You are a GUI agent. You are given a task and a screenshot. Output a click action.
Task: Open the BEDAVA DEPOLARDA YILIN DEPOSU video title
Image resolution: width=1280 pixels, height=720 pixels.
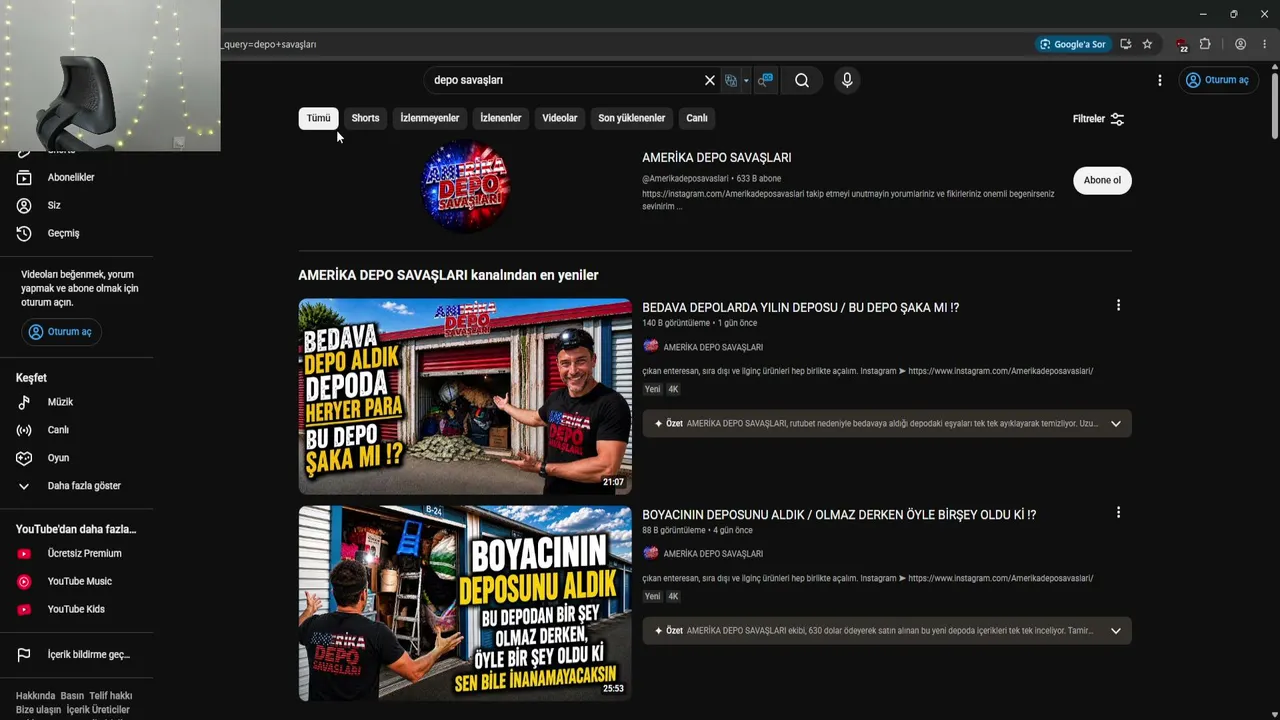point(800,308)
